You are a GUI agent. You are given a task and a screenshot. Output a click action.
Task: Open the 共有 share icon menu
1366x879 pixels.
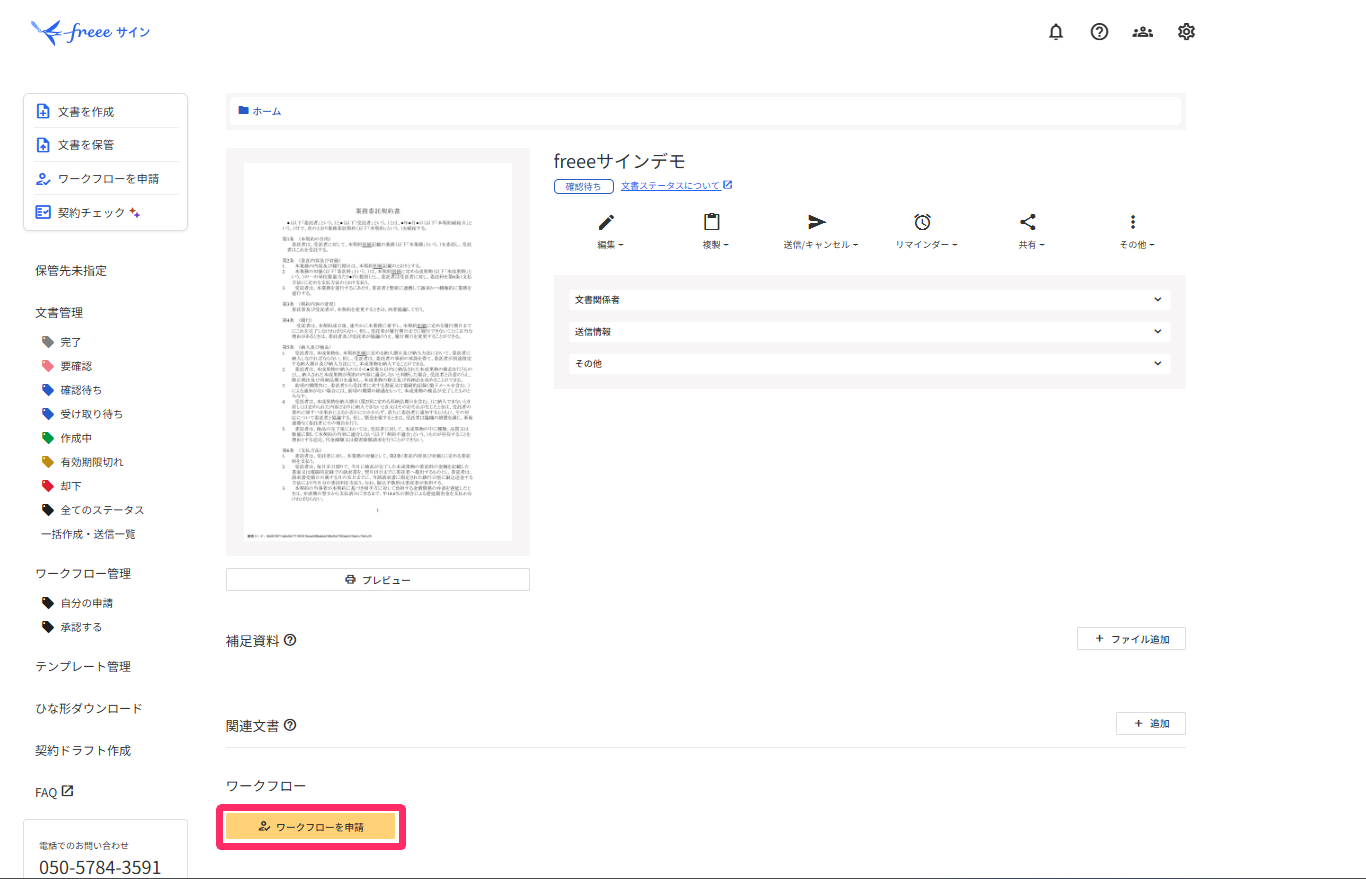pyautogui.click(x=1028, y=223)
